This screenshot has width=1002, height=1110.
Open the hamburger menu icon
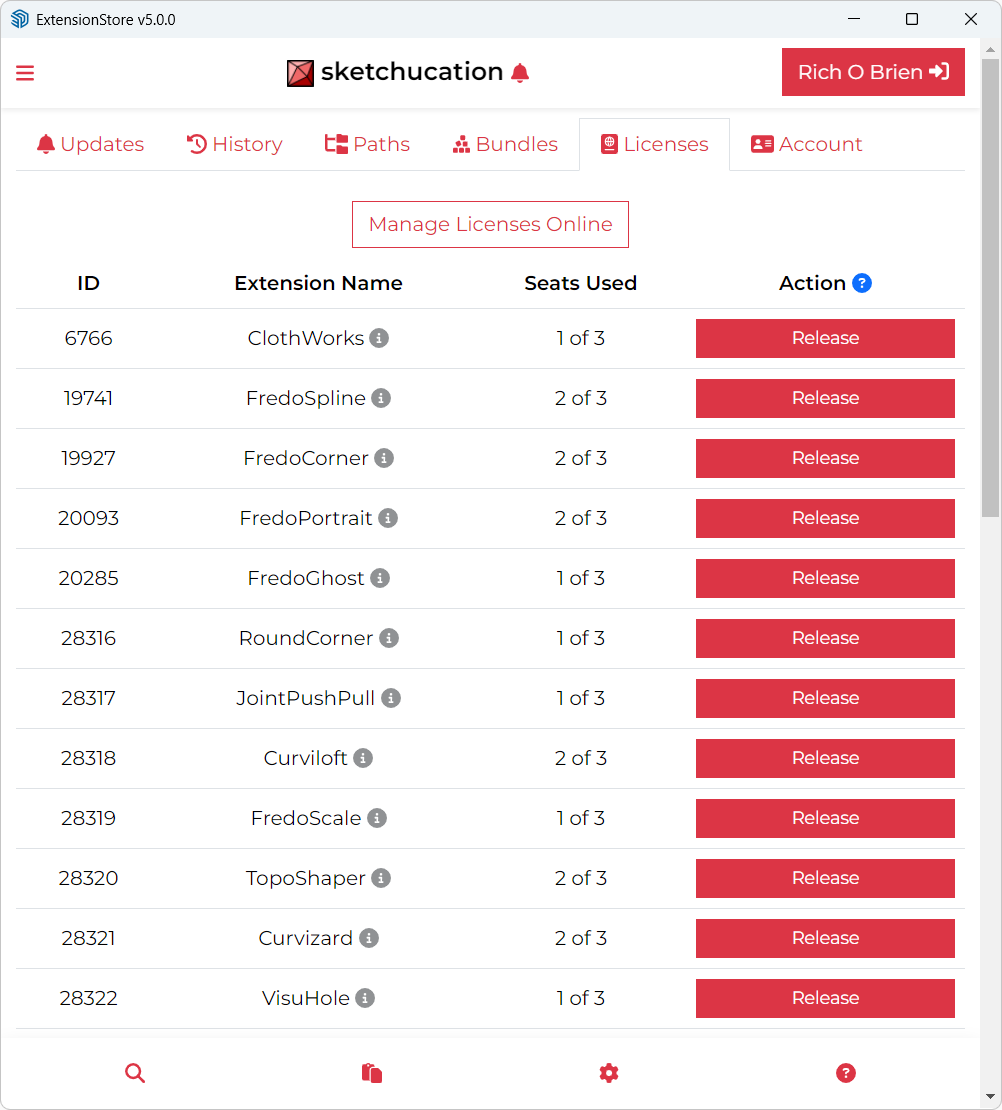coord(25,73)
